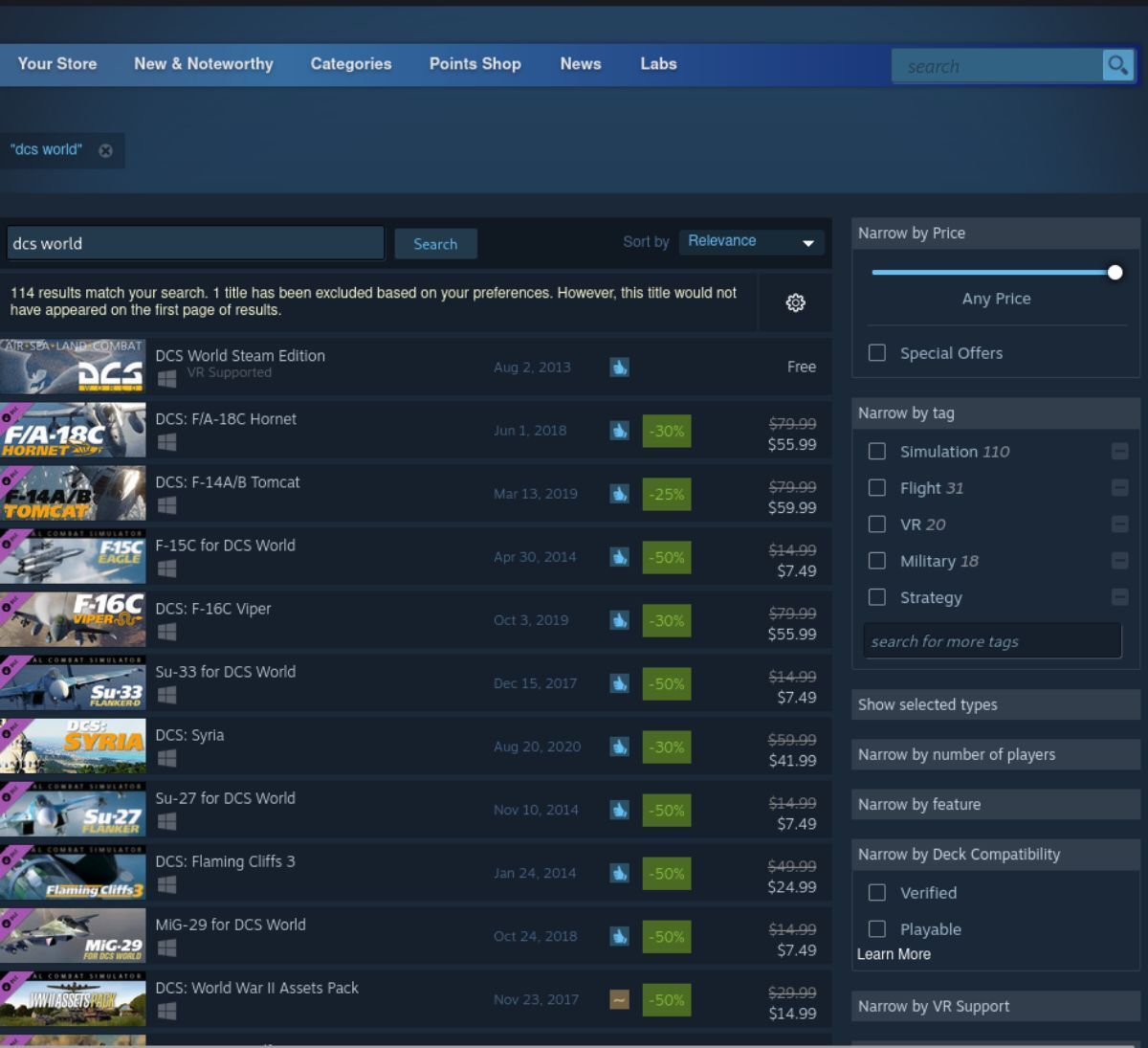Click the Windows platform icon under DCS: Syria

tap(166, 758)
